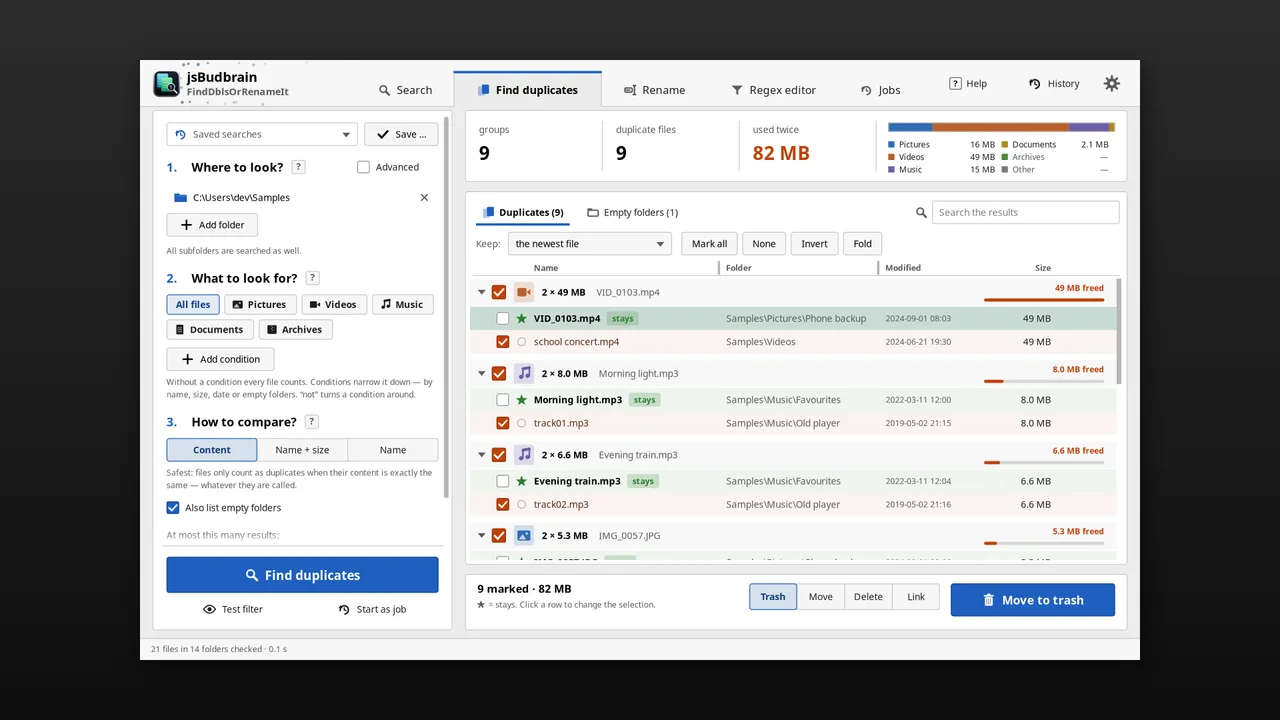Click the music icon of Evening train.mp3 group
1280x720 pixels.
[524, 455]
